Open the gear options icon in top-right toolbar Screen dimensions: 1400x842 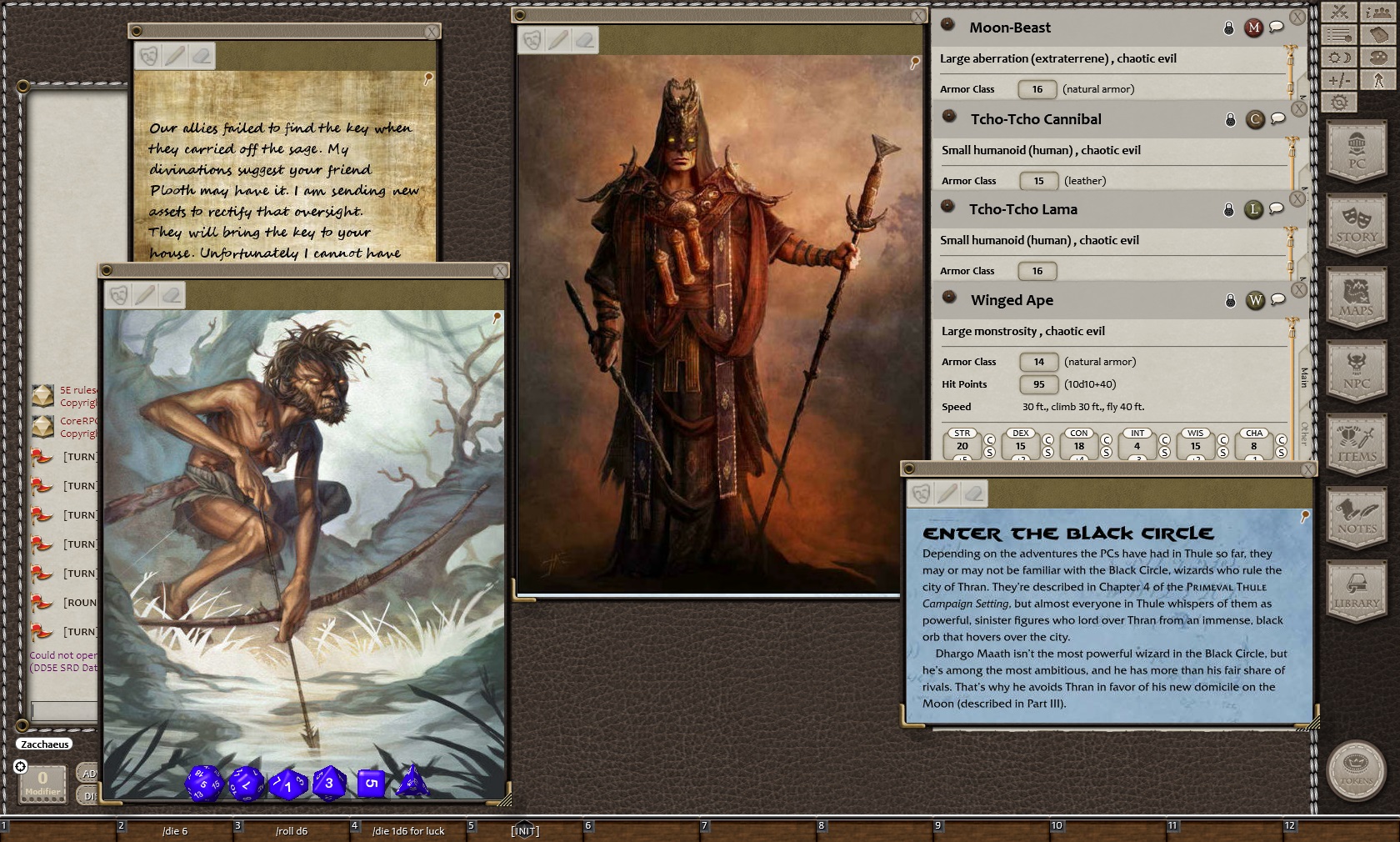pyautogui.click(x=1340, y=103)
